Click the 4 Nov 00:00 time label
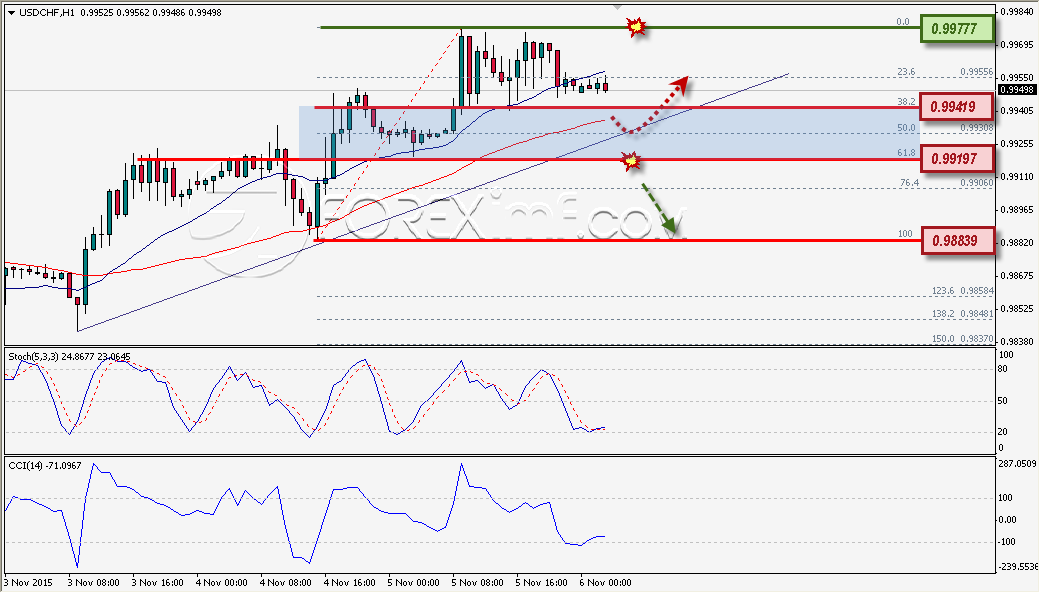 222,582
